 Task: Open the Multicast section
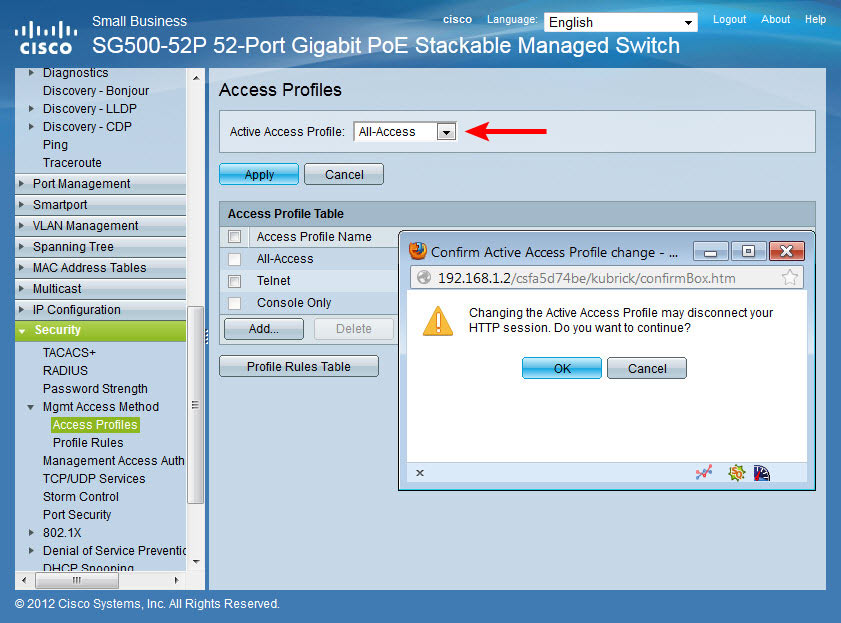click(101, 288)
